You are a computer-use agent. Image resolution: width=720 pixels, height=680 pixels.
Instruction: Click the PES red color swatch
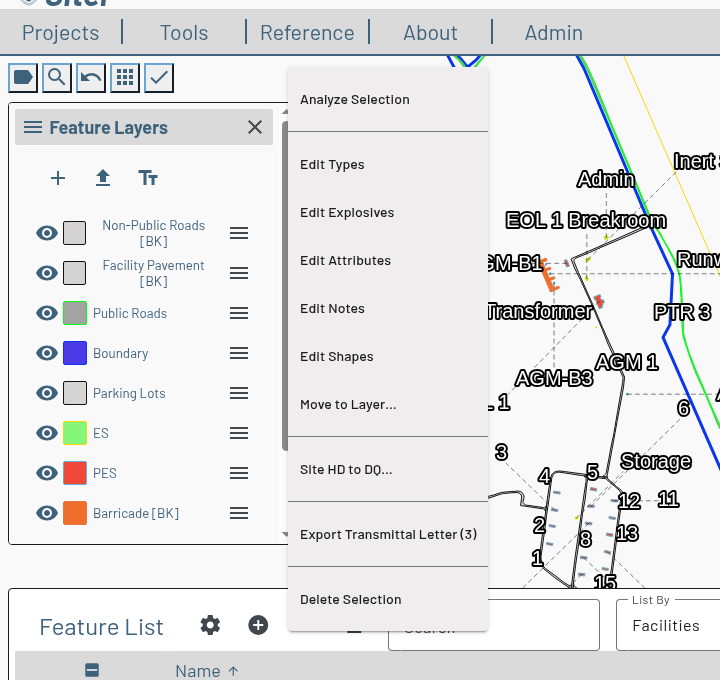(74, 473)
